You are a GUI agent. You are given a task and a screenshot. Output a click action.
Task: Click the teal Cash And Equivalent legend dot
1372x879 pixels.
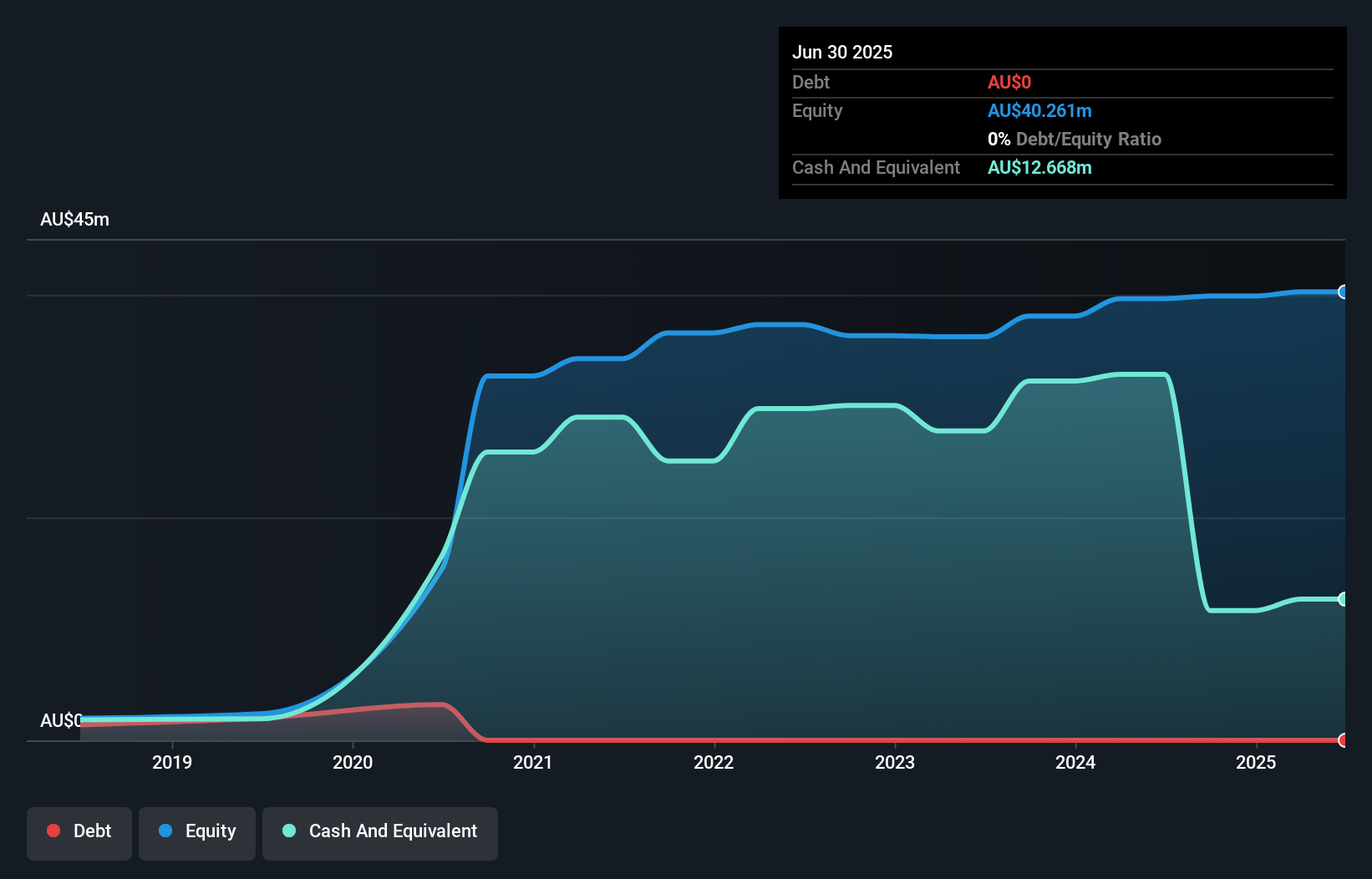click(288, 831)
